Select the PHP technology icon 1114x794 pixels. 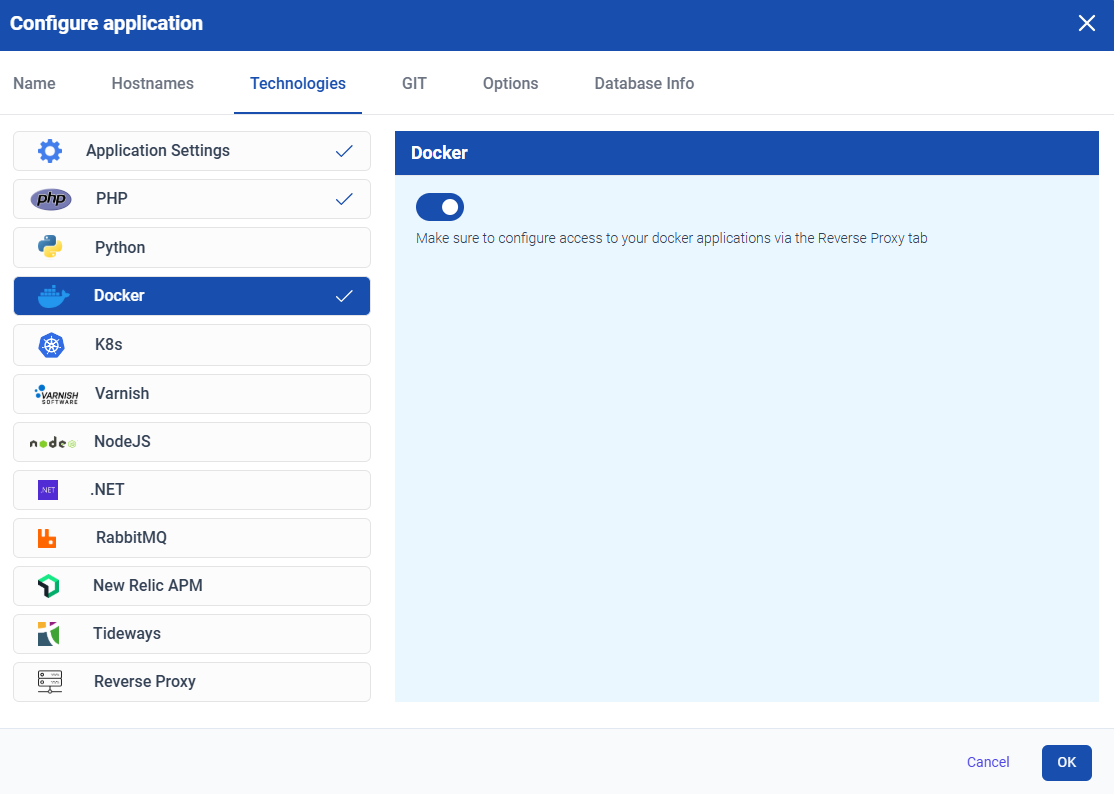tap(50, 198)
